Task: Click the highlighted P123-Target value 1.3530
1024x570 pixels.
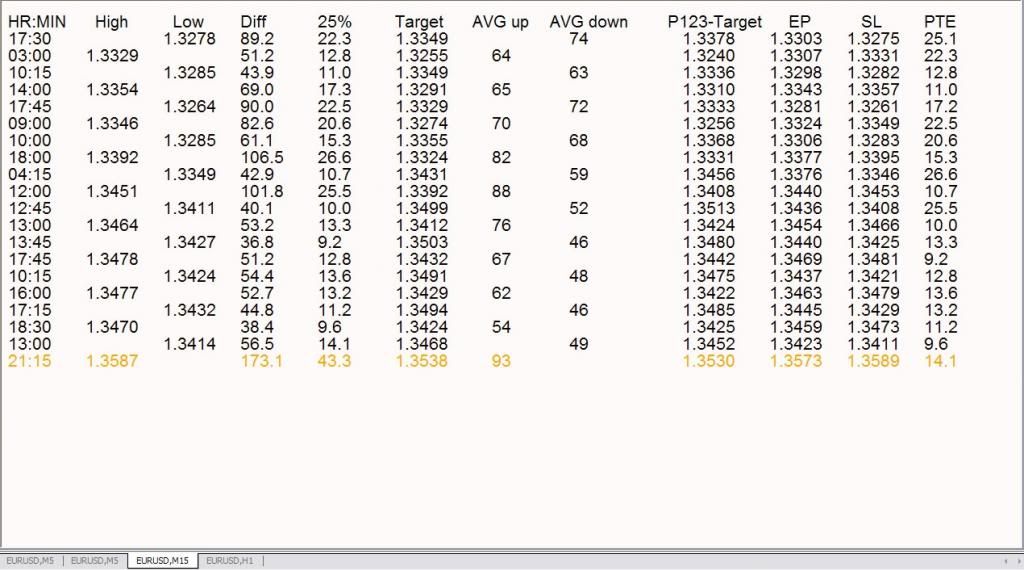Action: tap(709, 362)
